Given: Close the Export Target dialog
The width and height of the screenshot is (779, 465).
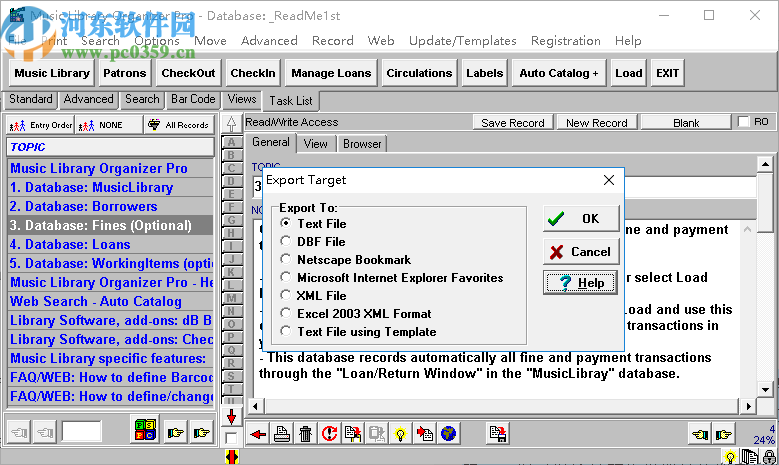Looking at the screenshot, I should coord(609,180).
